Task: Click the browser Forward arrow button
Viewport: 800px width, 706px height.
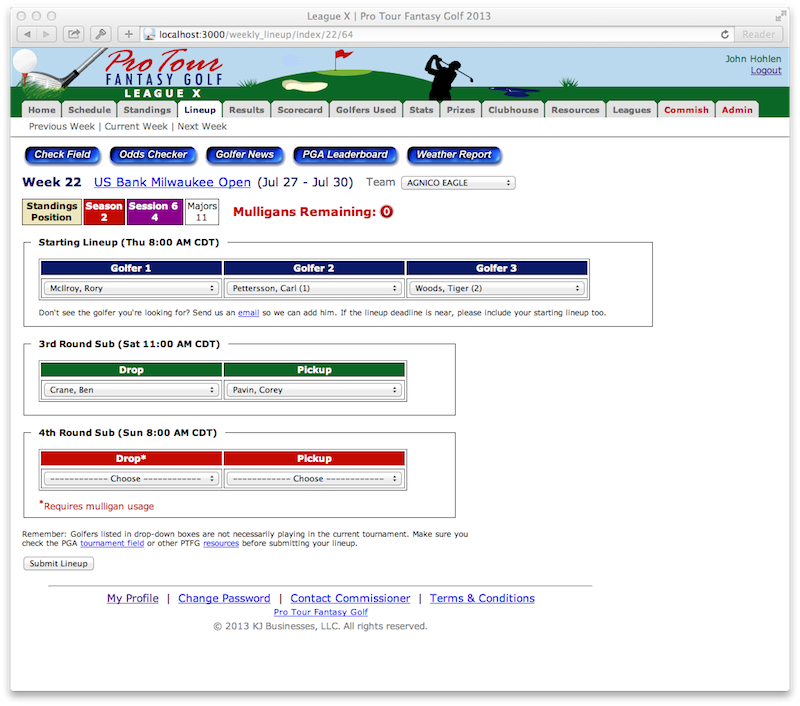Action: [46, 34]
